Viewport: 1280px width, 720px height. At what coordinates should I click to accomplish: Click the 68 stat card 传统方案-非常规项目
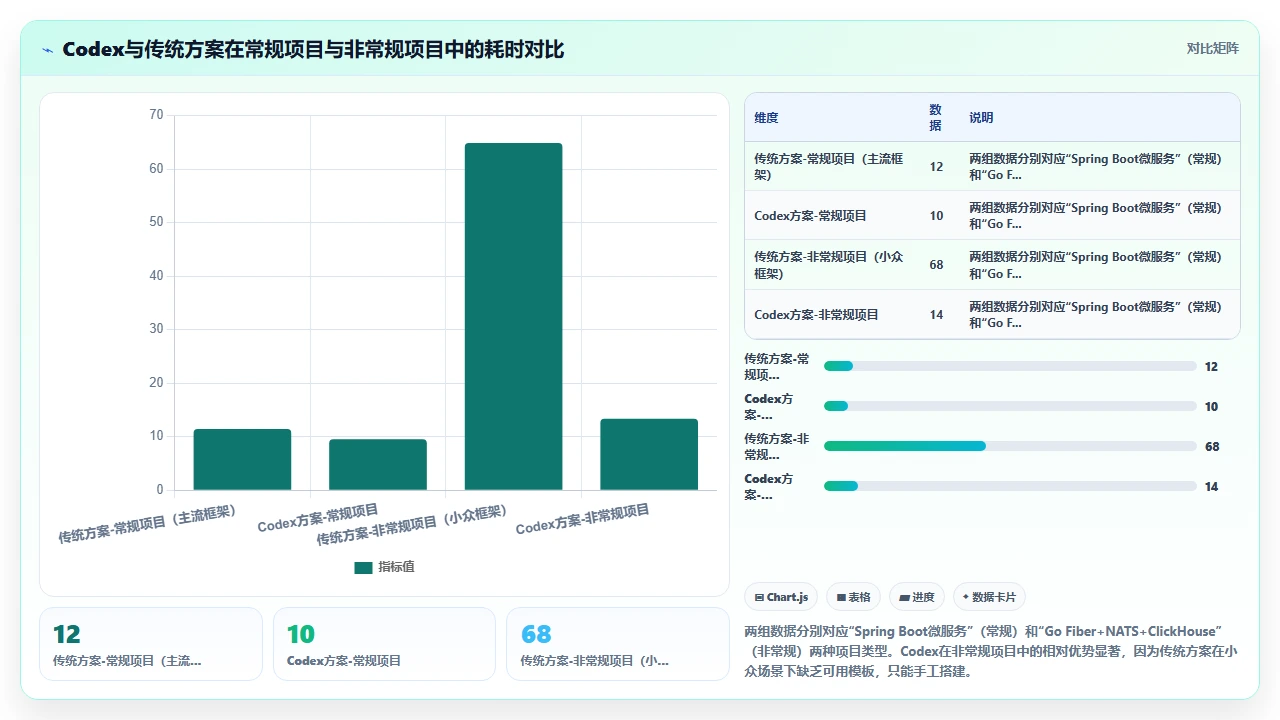pyautogui.click(x=618, y=644)
